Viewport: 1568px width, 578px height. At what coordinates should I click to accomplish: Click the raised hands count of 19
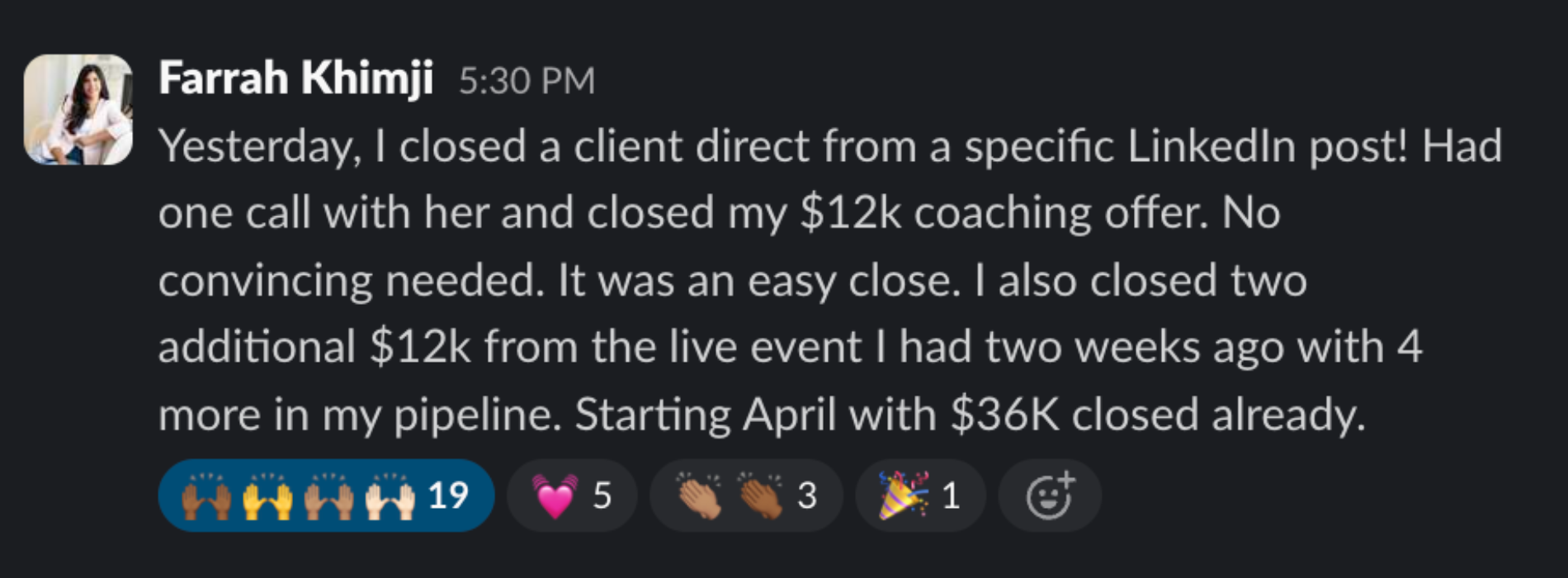click(x=448, y=495)
